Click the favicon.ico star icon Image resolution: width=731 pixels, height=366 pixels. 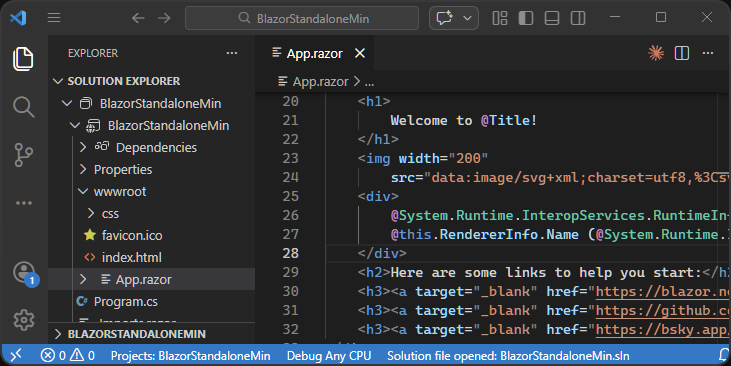90,235
